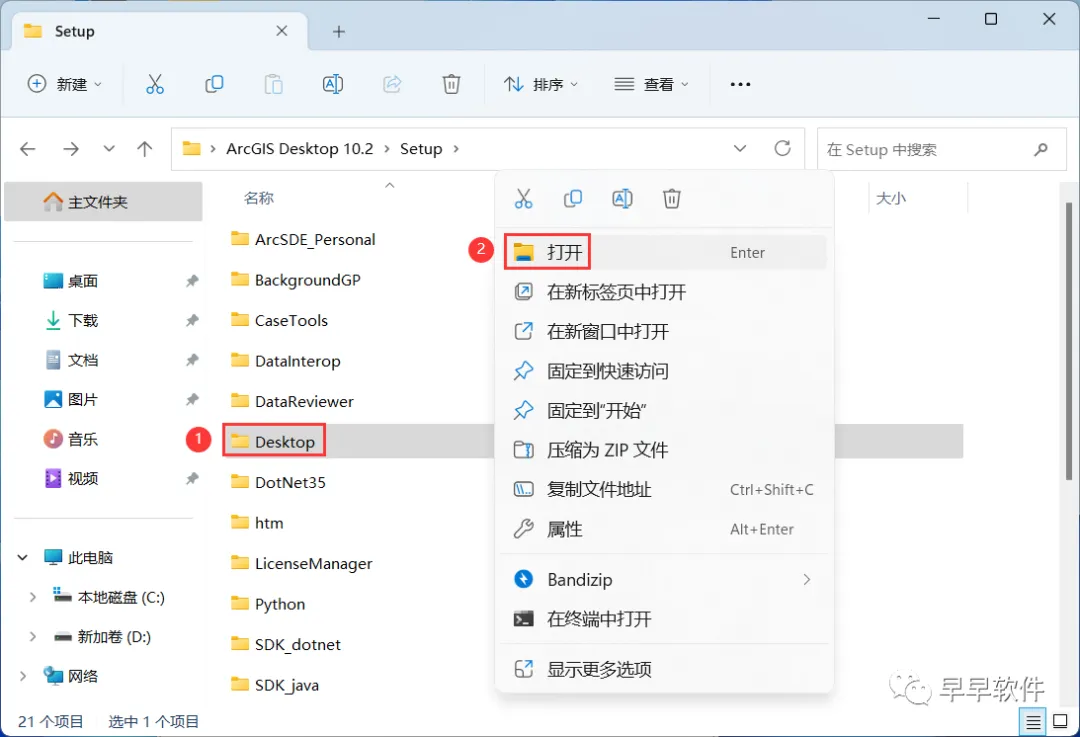Open the three-dot more options menu
This screenshot has height=737, width=1080.
tap(740, 84)
